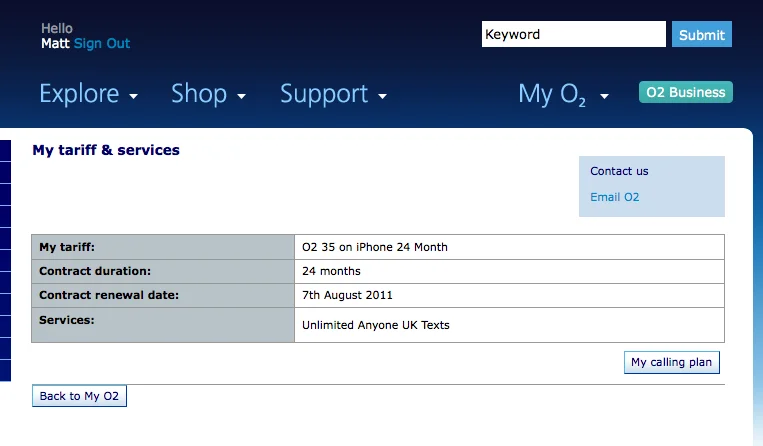Focus the Keyword search field
The image size is (763, 446).
574,34
